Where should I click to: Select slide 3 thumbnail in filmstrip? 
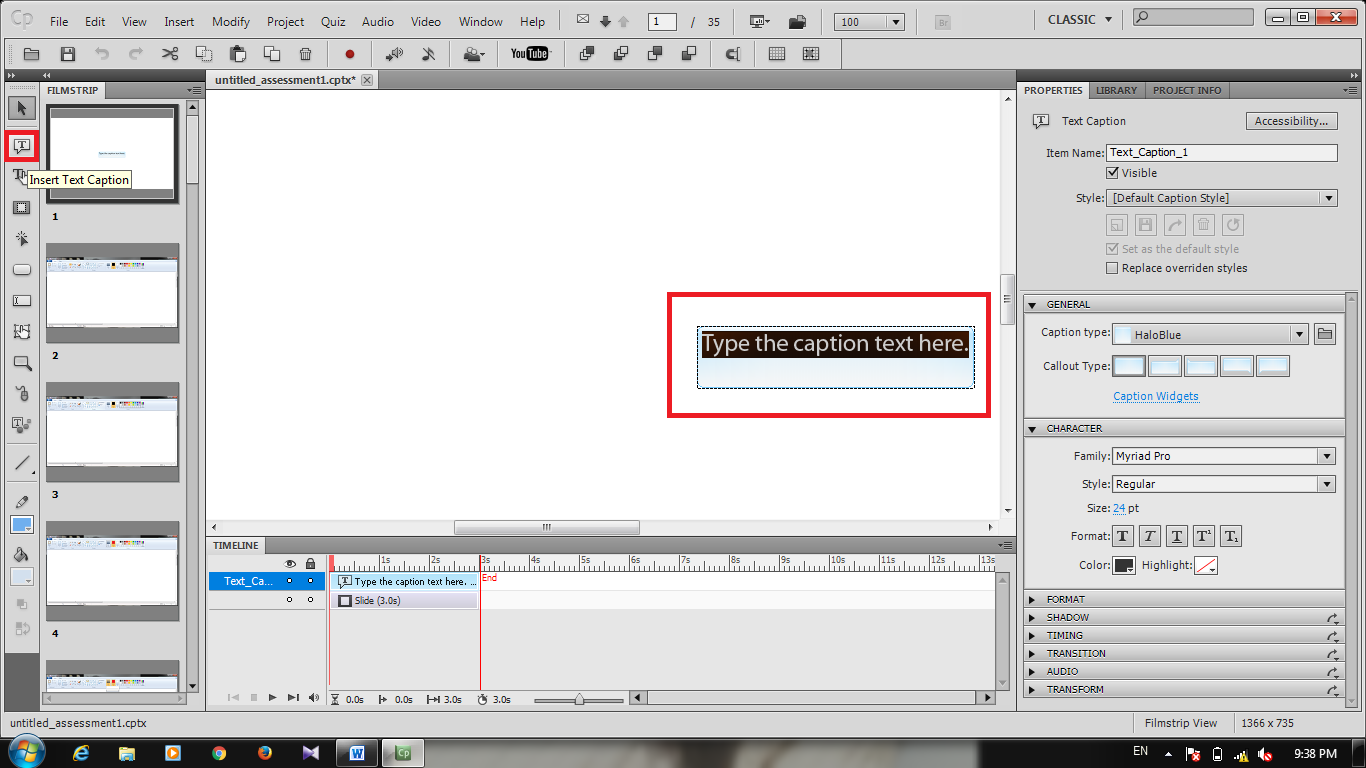click(x=112, y=432)
